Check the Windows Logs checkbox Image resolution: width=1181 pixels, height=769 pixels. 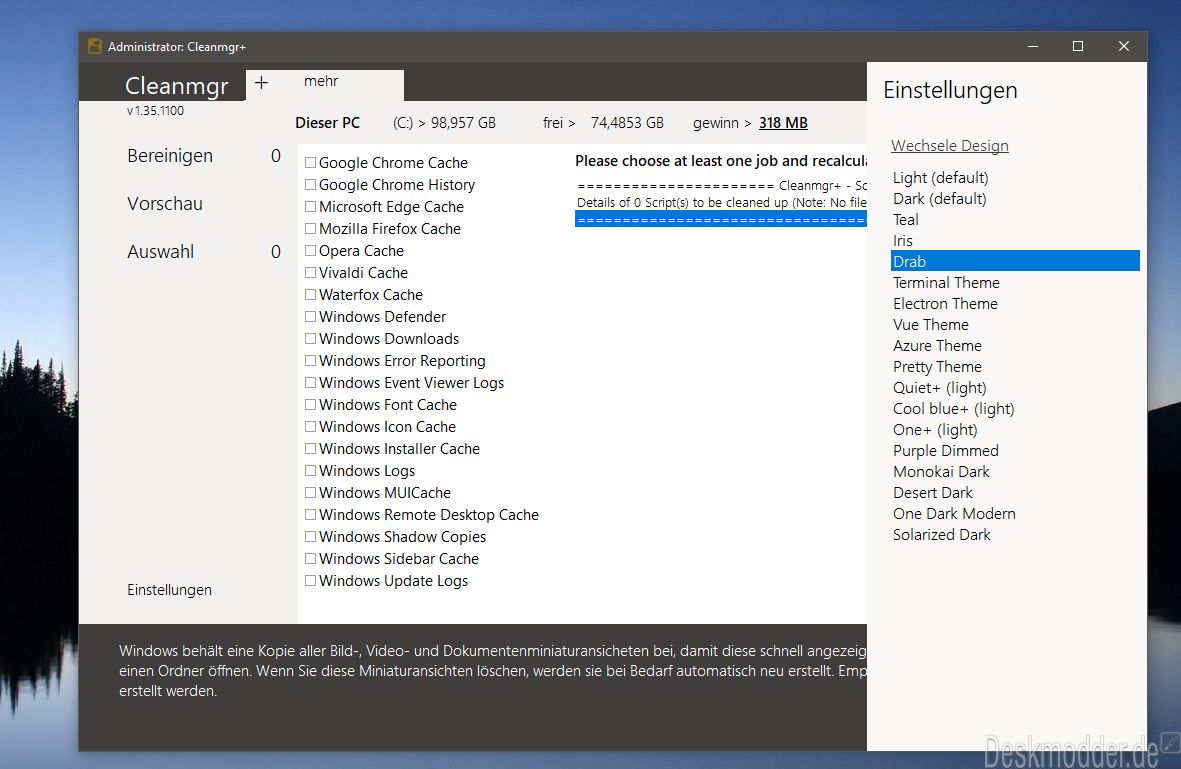coord(310,471)
